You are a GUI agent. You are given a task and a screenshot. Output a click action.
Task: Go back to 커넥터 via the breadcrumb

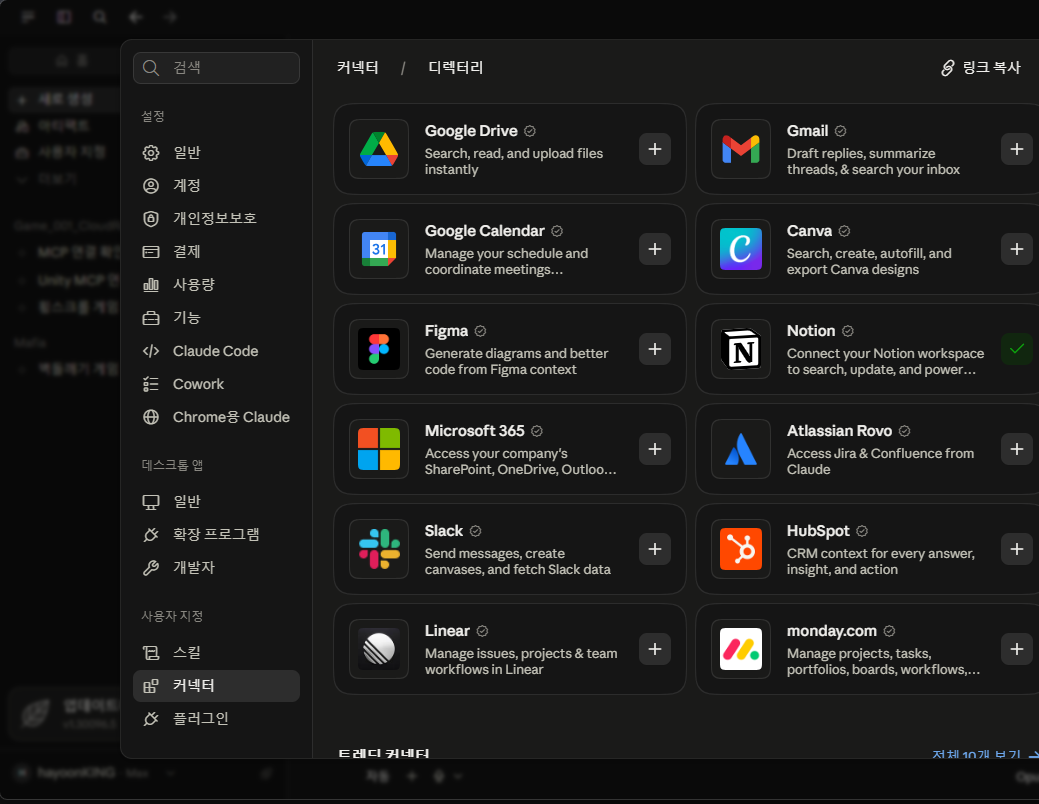point(358,68)
